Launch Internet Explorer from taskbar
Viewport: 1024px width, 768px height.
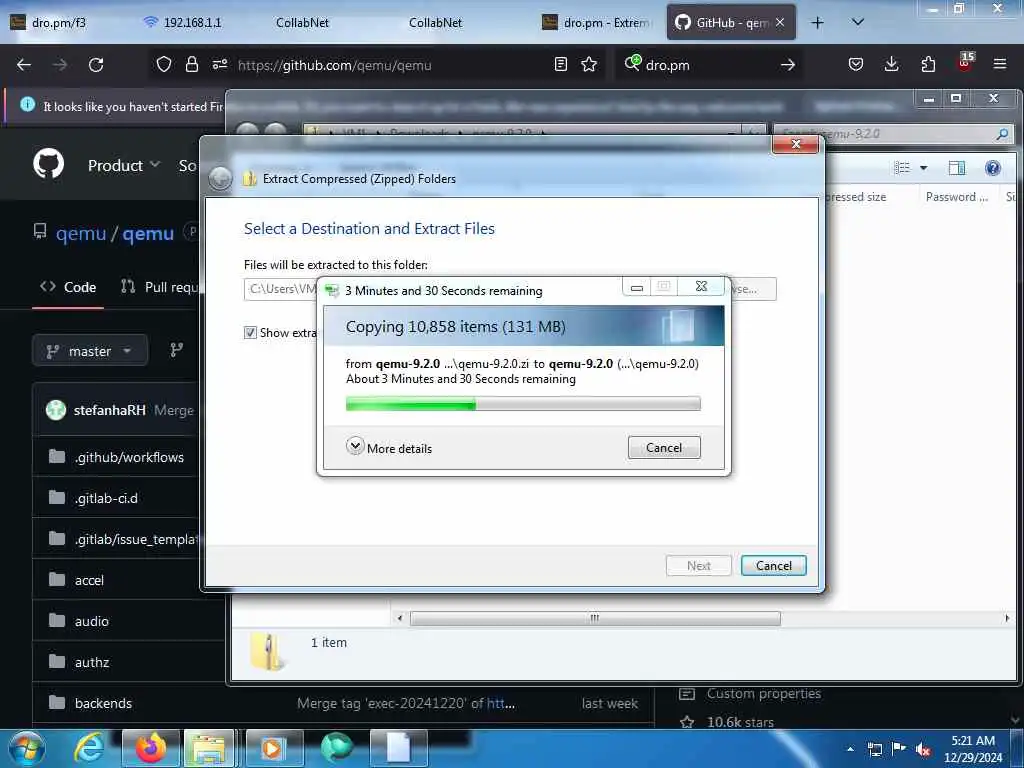89,748
